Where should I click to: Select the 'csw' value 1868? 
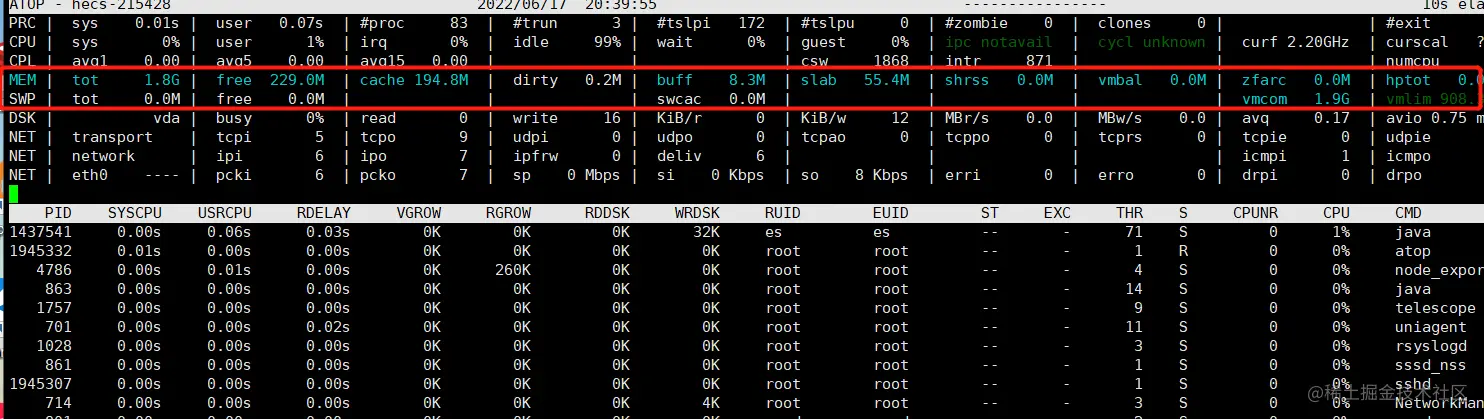pos(890,61)
